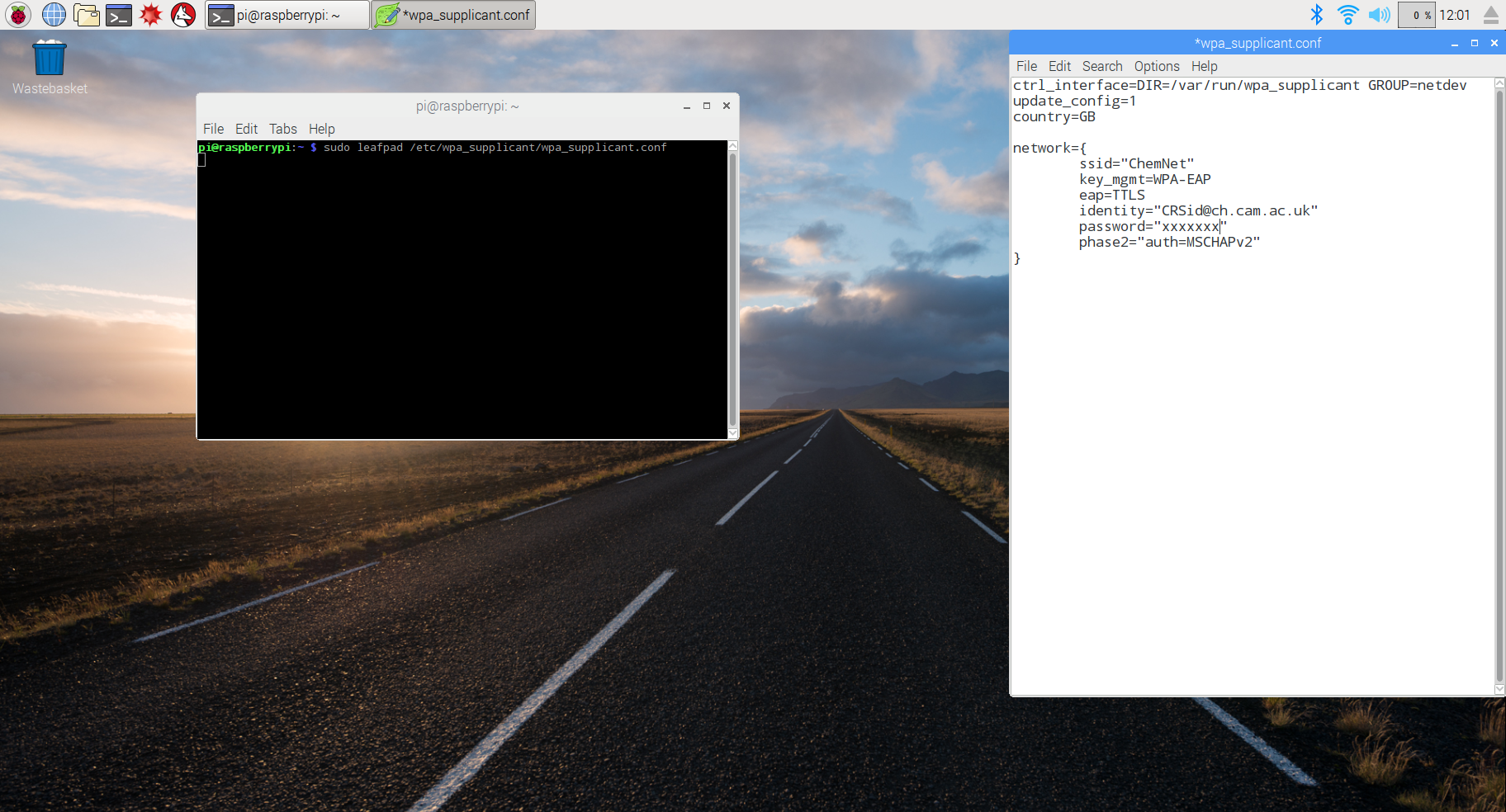Viewport: 1506px width, 812px height.
Task: Click the CPU usage monitor
Action: coord(1417,15)
